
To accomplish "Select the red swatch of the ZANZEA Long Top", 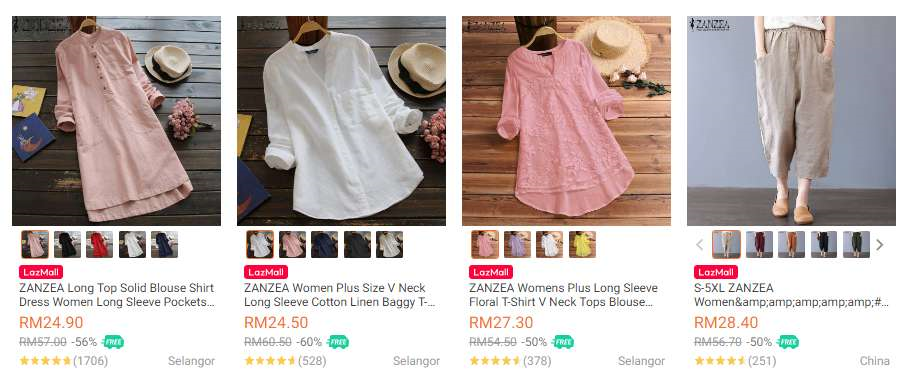I will [99, 245].
